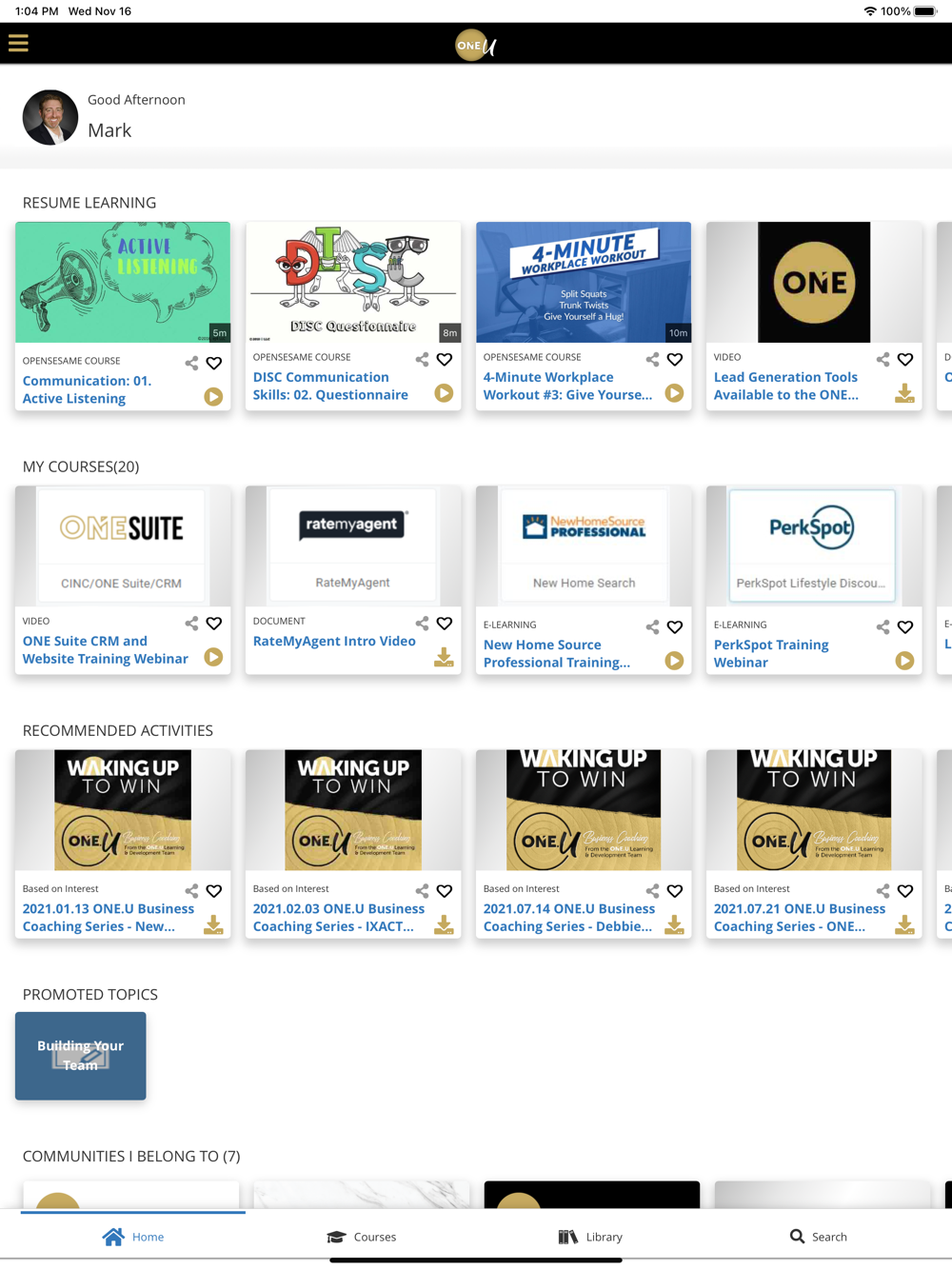Open 2021.07.14 ONE.U Business Coaching title
952x1270 pixels.
[x=569, y=918]
